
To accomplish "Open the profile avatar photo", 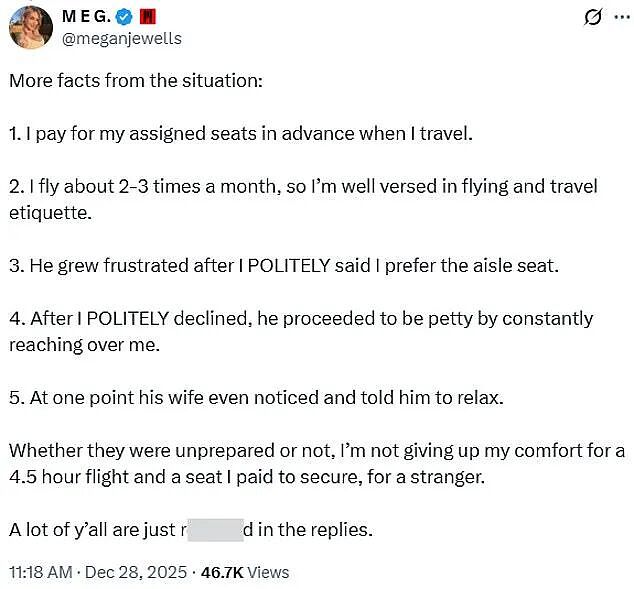I will [31, 27].
